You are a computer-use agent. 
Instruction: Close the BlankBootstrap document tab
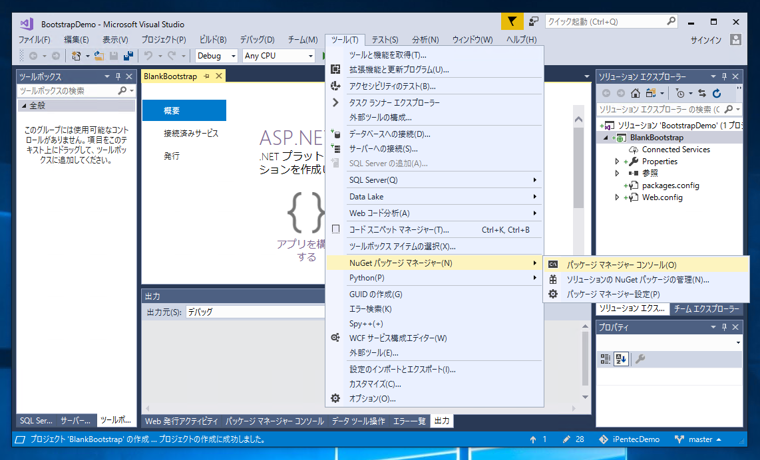[219, 76]
